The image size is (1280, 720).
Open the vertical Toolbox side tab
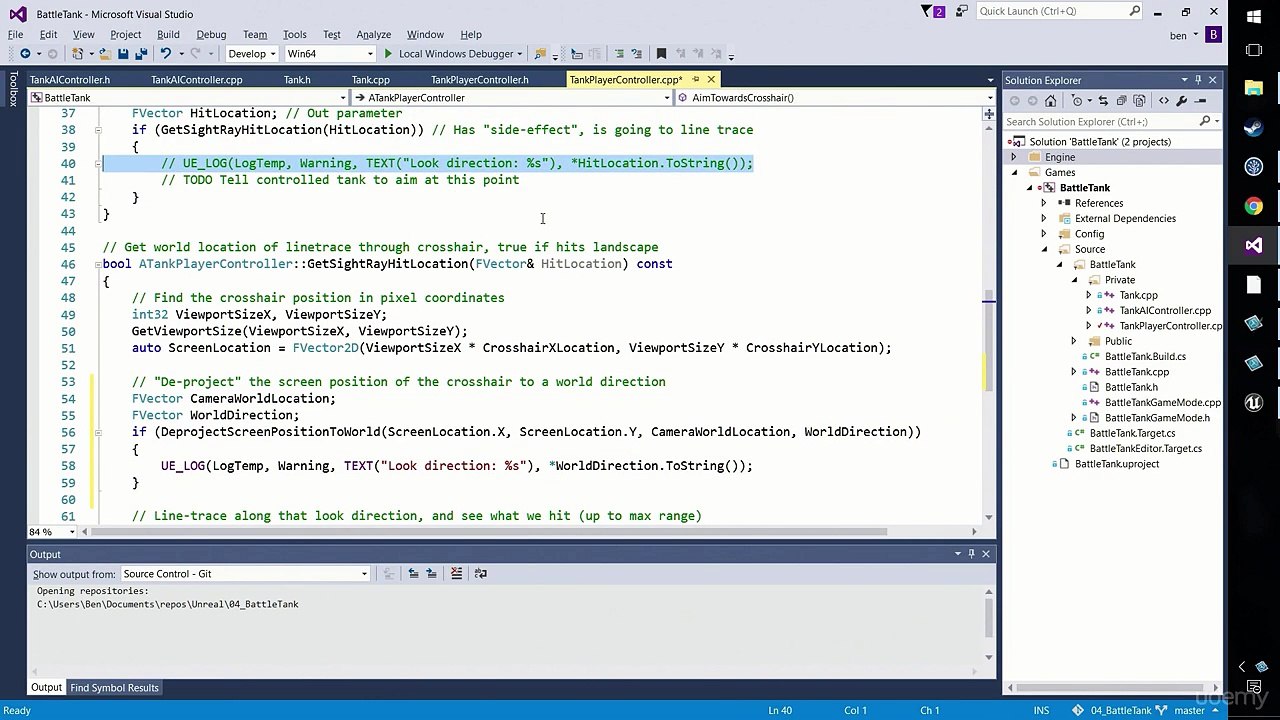13,88
